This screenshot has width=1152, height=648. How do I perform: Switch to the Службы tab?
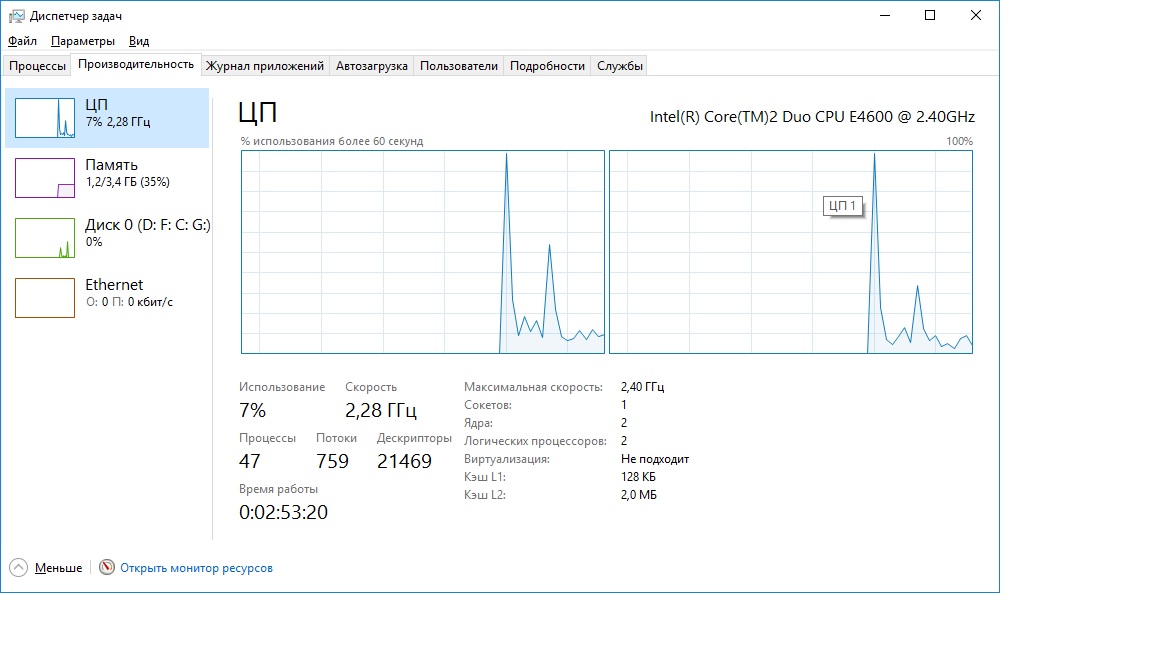pos(620,66)
